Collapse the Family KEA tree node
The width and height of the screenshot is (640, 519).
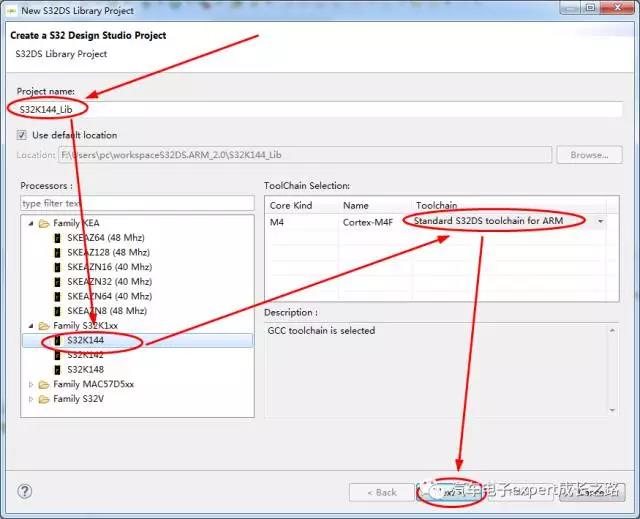(x=31, y=224)
